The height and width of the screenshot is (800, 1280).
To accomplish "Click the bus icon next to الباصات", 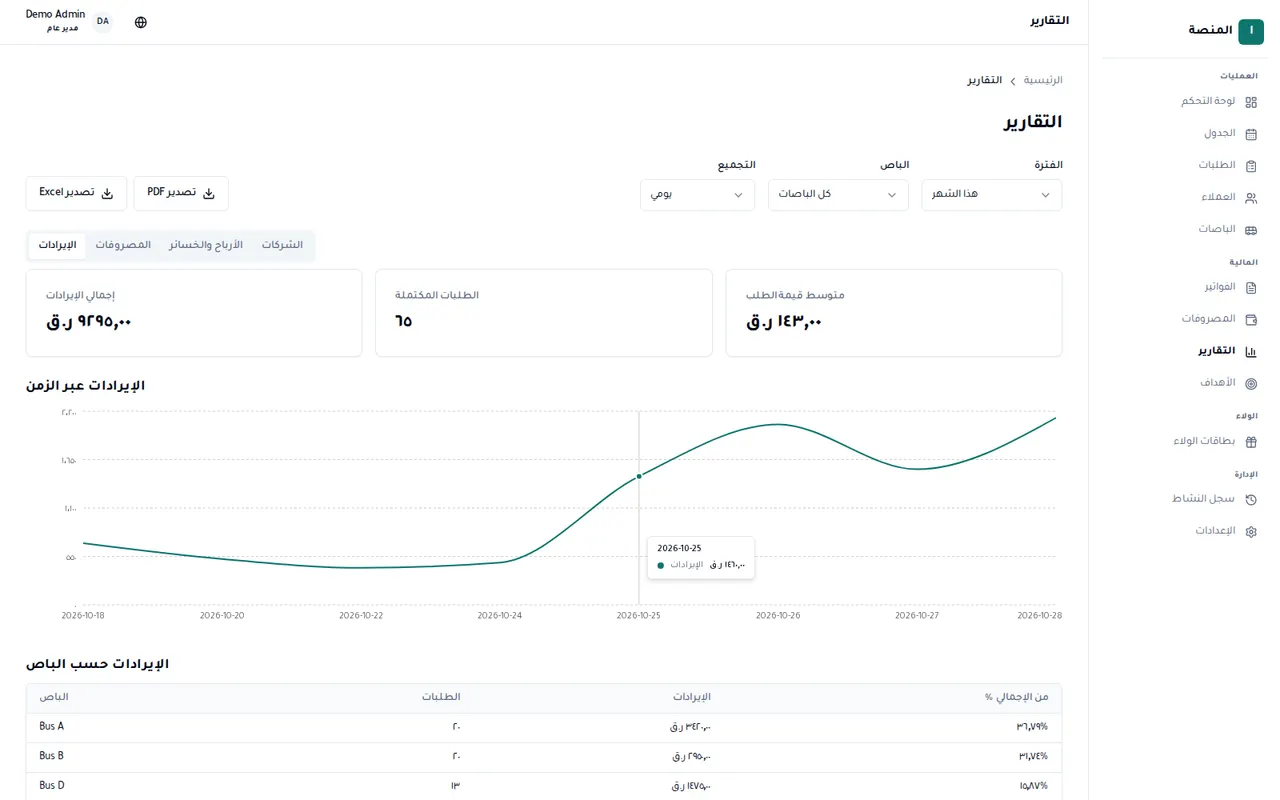I will coord(1251,230).
